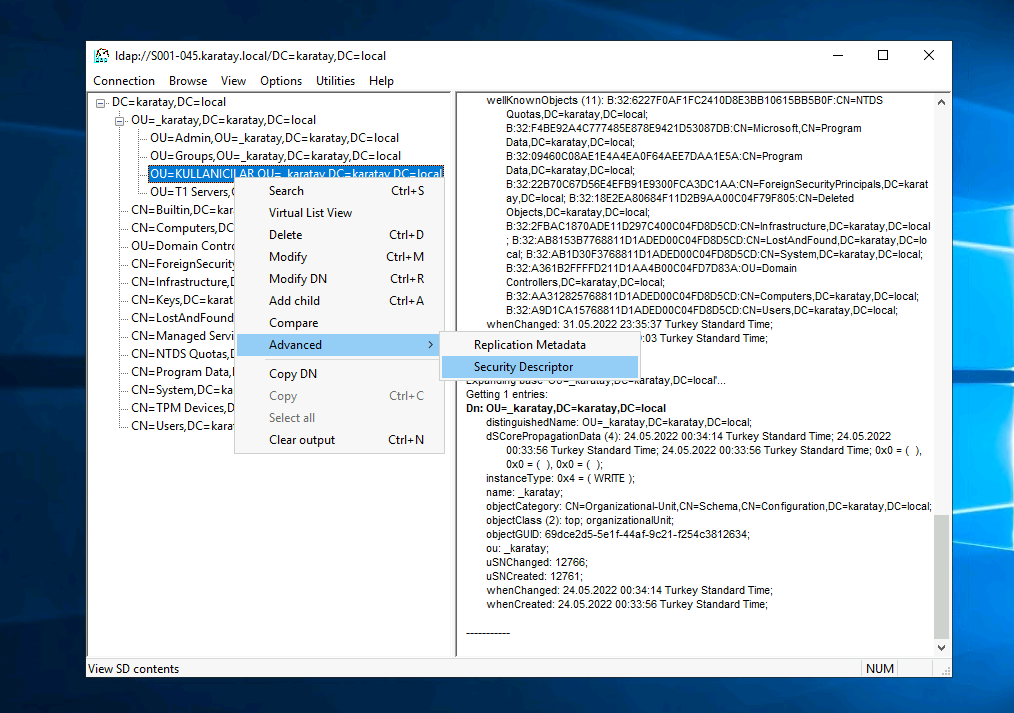The image size is (1014, 713).
Task: Select OU=KULLANICILAR tree item
Action: [296, 174]
